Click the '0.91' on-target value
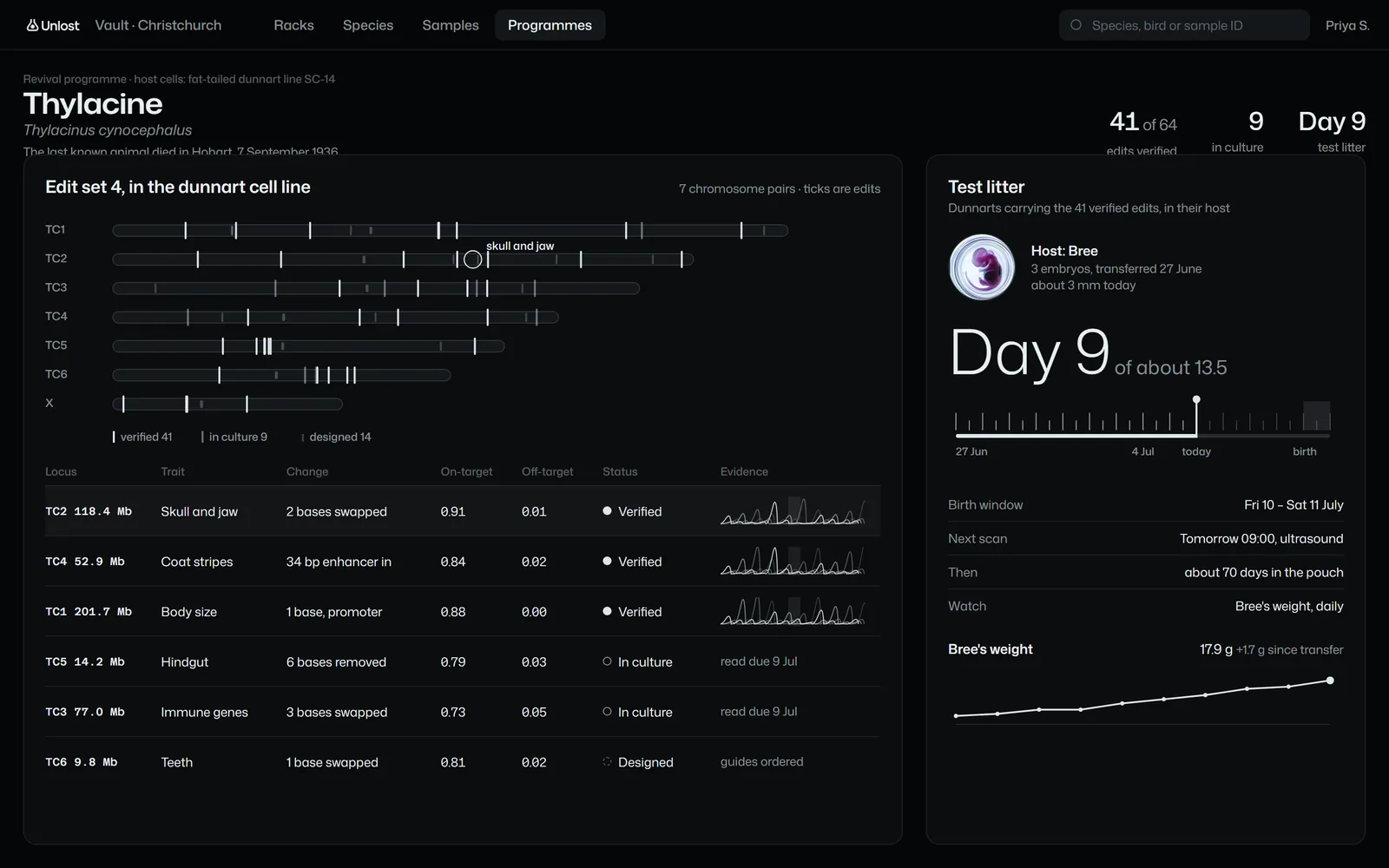1389x868 pixels. [x=452, y=511]
